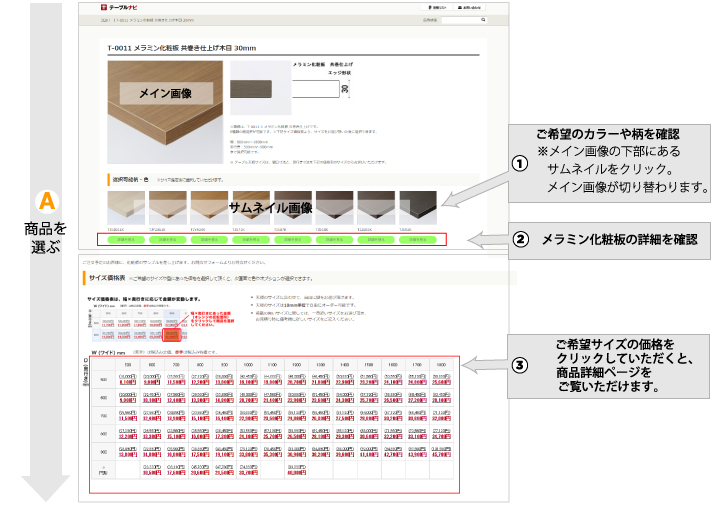Click the green details button under the second thumbnail
The height and width of the screenshot is (505, 724).
pyautogui.click(x=168, y=240)
